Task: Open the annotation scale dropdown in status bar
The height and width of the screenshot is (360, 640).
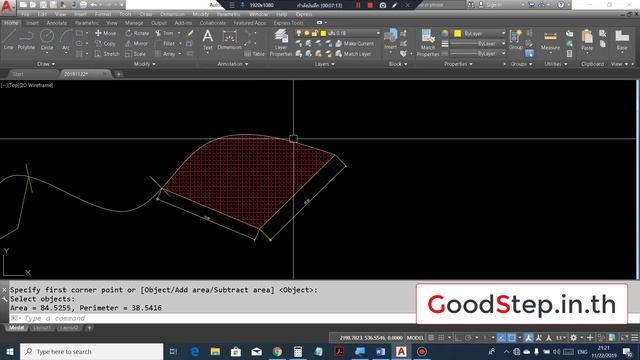Action: point(561,338)
